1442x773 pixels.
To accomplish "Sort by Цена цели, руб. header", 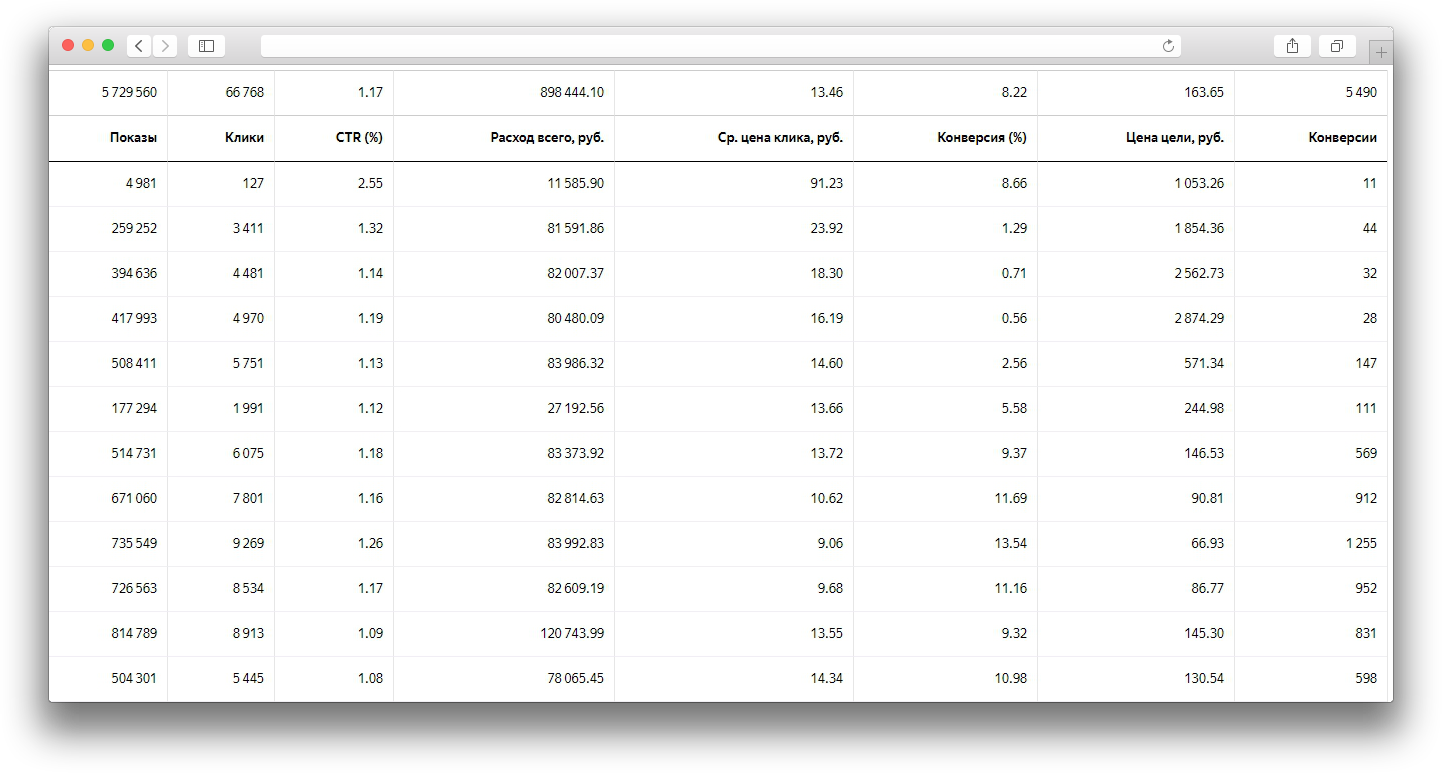I will click(x=1174, y=138).
